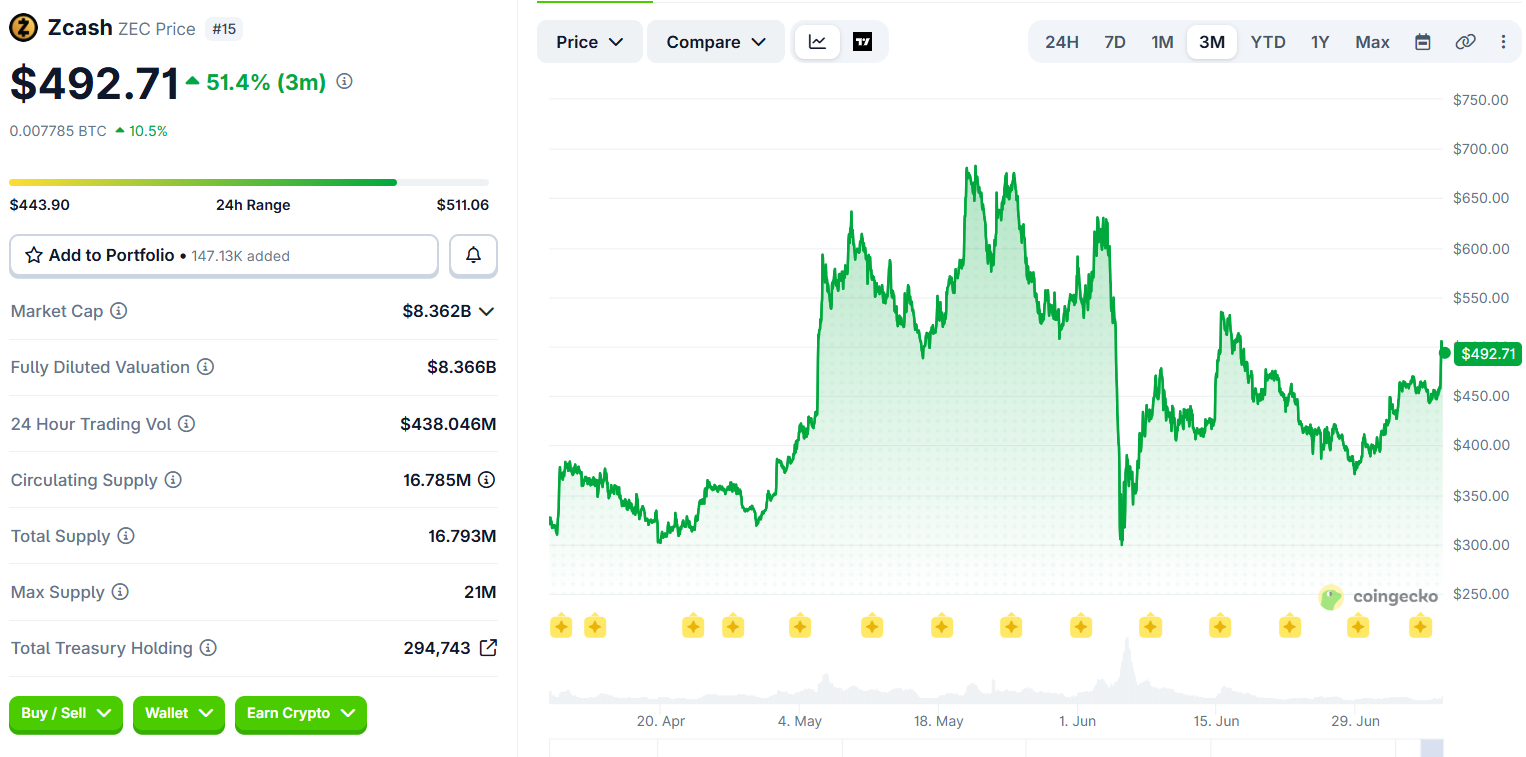Viewport: 1526px width, 757px height.
Task: Click the $438.046M trading volume value
Action: (448, 424)
